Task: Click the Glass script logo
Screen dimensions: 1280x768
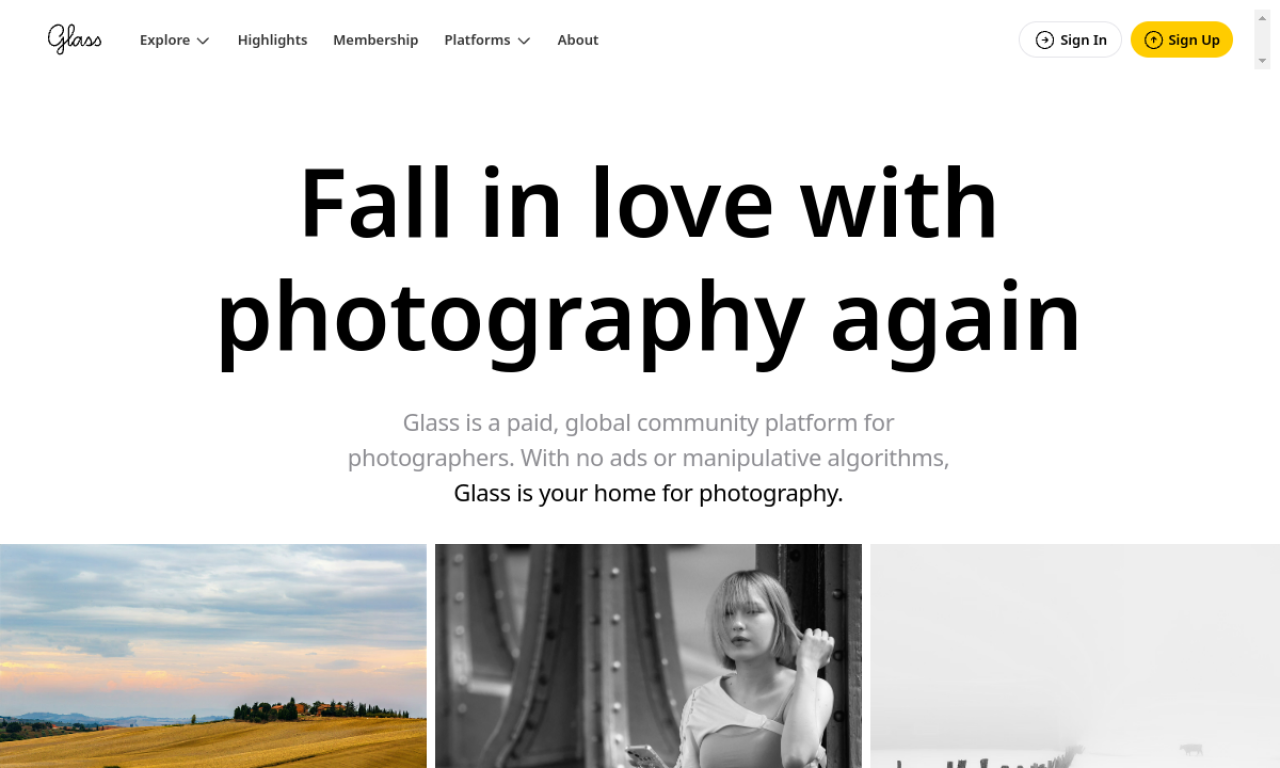Action: (75, 39)
